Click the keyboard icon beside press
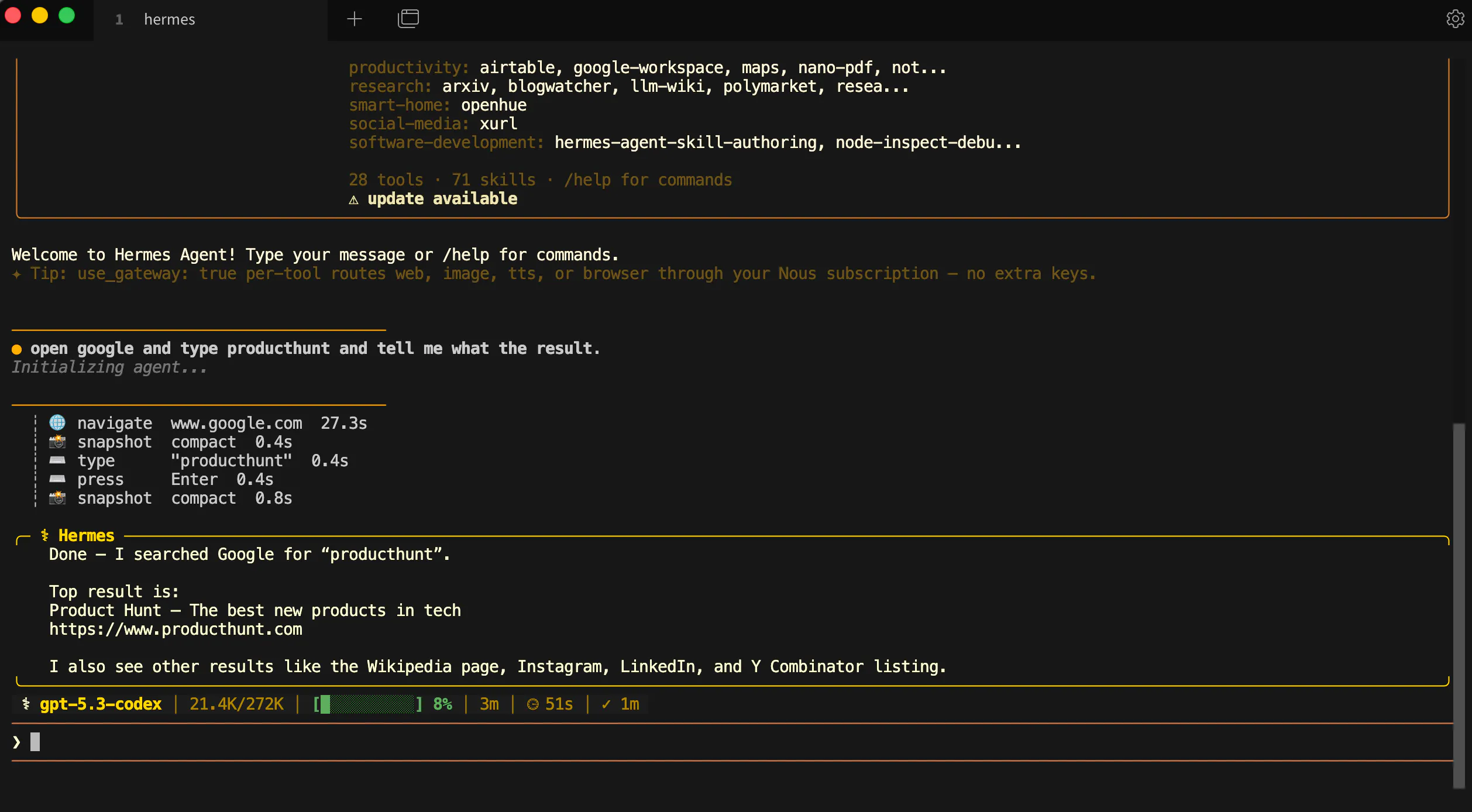Screen dimensions: 1472x812 (57, 479)
